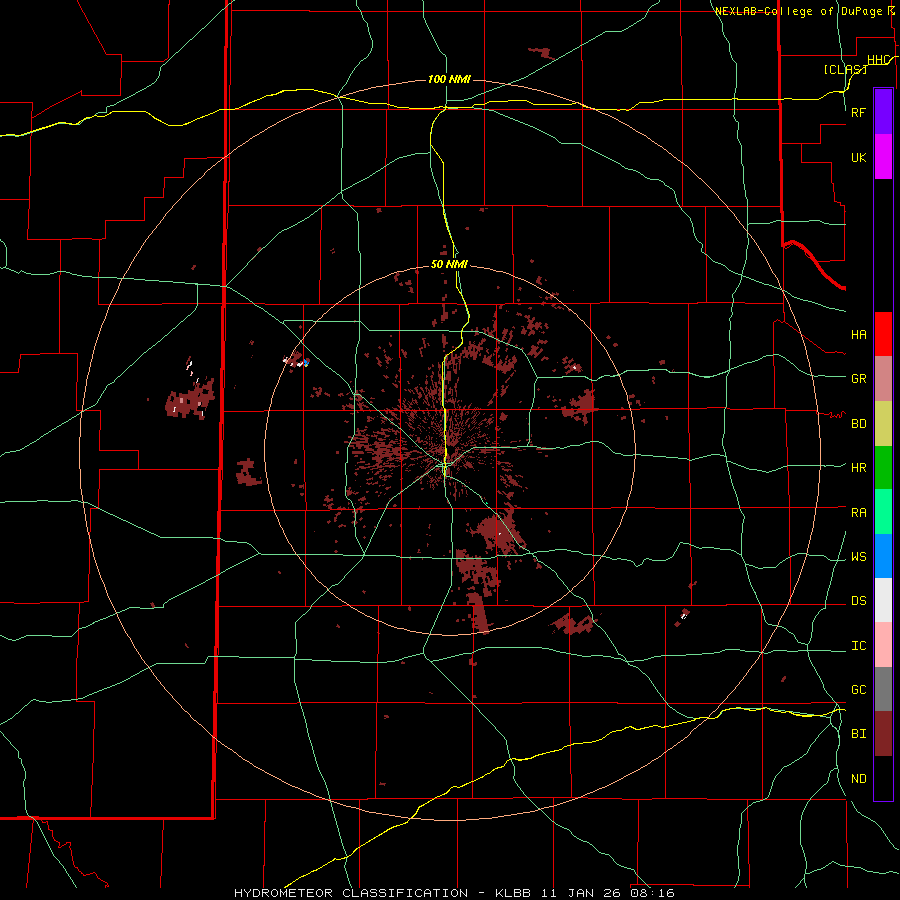Select the GC gray legend swatch
This screenshot has height=900, width=900.
pos(883,689)
